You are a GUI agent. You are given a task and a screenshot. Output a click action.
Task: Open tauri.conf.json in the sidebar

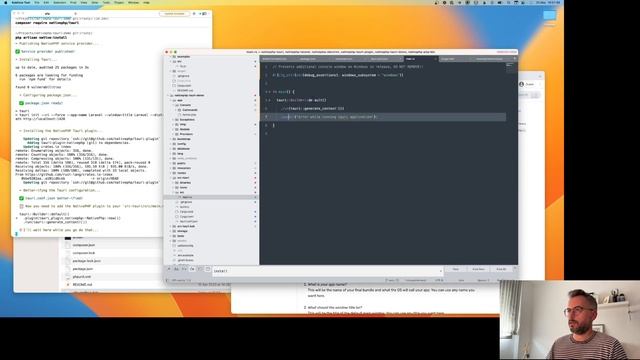coord(189,221)
